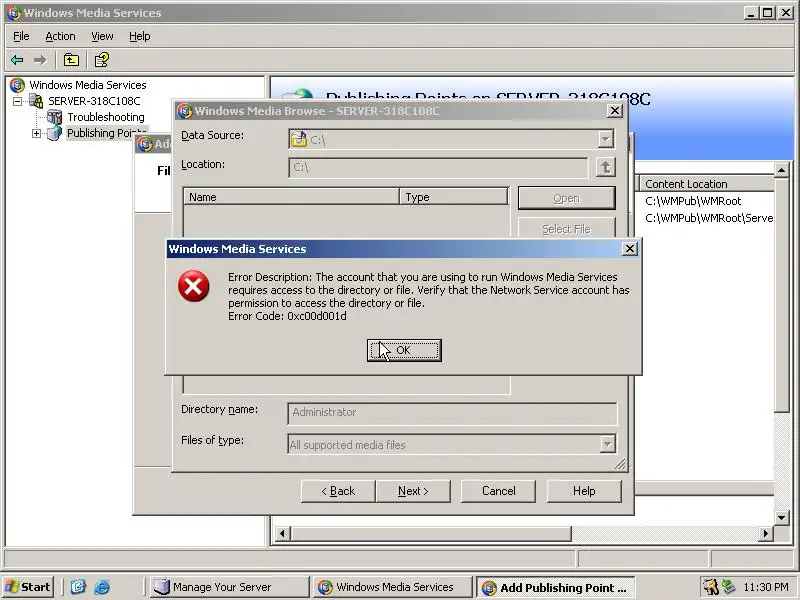
Task: Click the 11:30 PM system clock
Action: point(766,587)
